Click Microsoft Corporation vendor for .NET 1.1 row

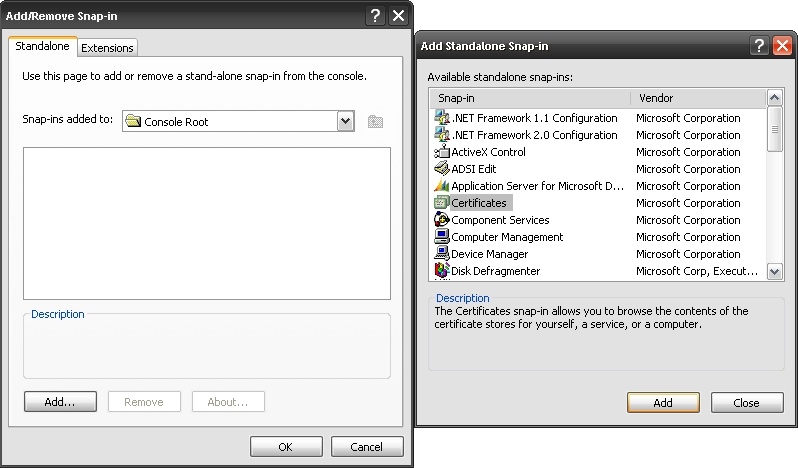[x=688, y=118]
